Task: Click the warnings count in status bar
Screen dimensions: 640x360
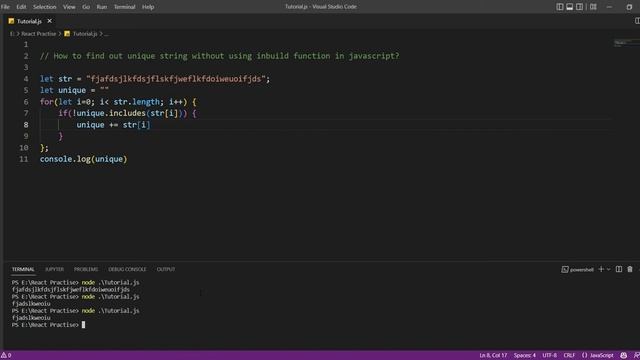Action: [6, 356]
